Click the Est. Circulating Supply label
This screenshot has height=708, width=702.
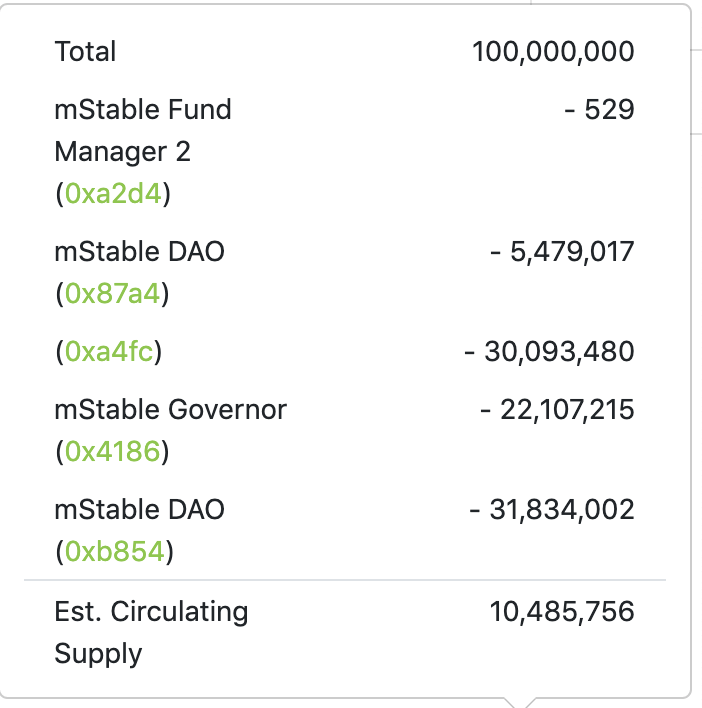pyautogui.click(x=151, y=633)
